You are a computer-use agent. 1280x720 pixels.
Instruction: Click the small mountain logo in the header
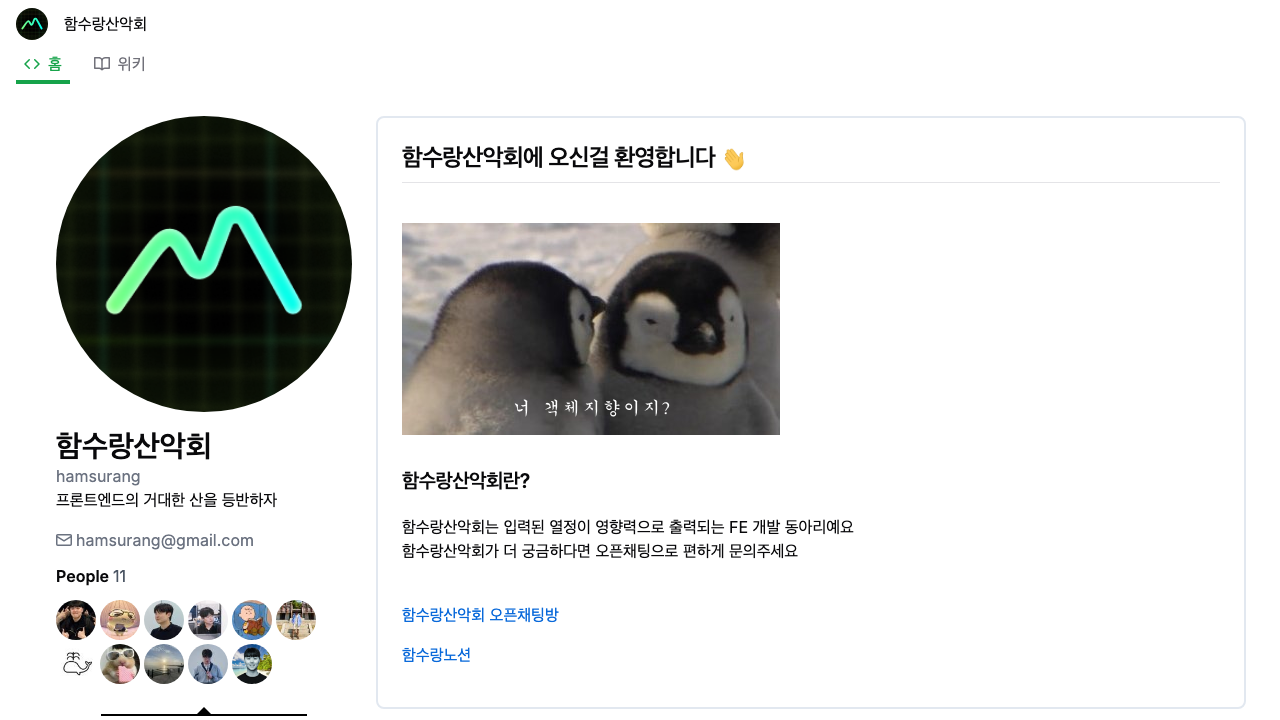click(32, 24)
